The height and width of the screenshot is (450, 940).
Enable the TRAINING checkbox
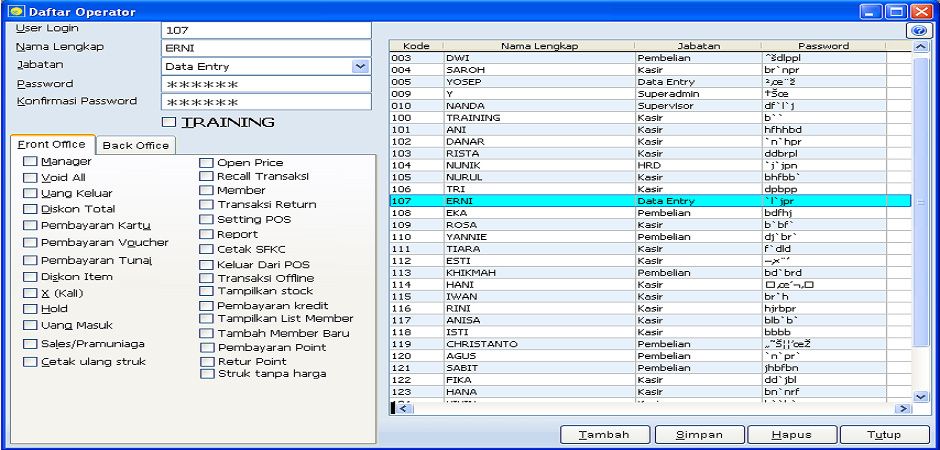tap(170, 122)
